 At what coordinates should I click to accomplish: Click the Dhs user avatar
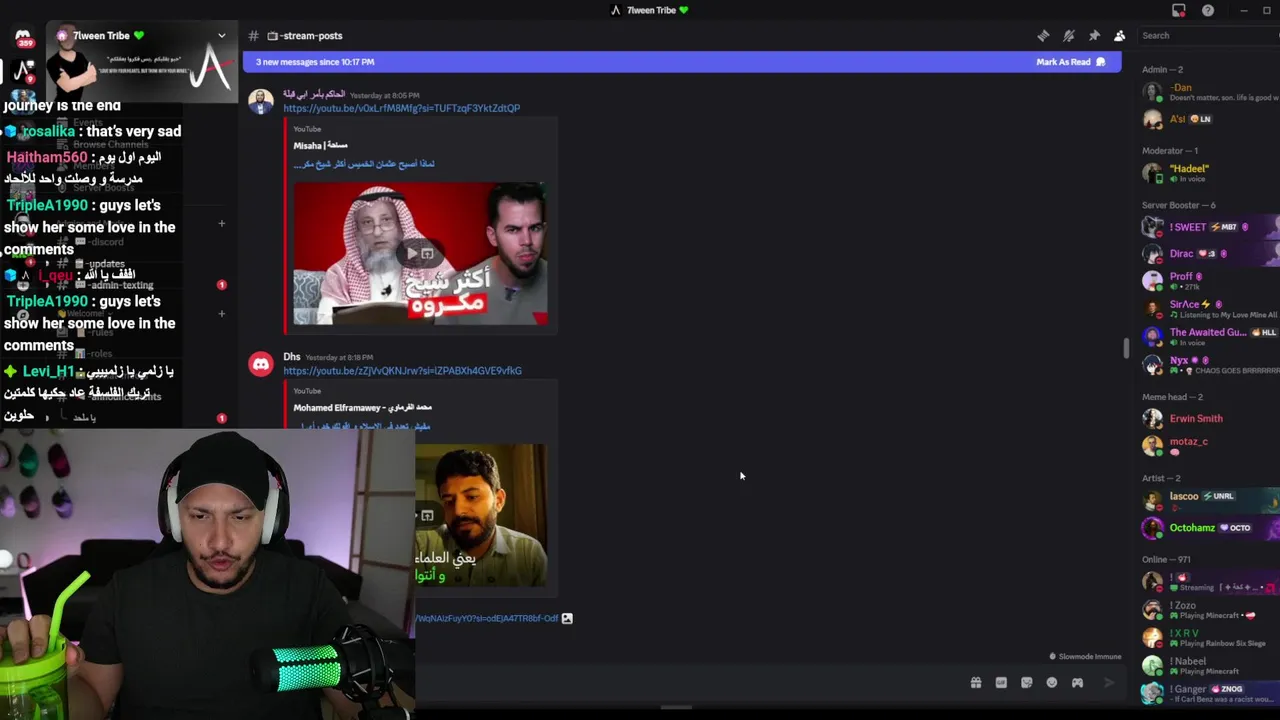tap(261, 365)
